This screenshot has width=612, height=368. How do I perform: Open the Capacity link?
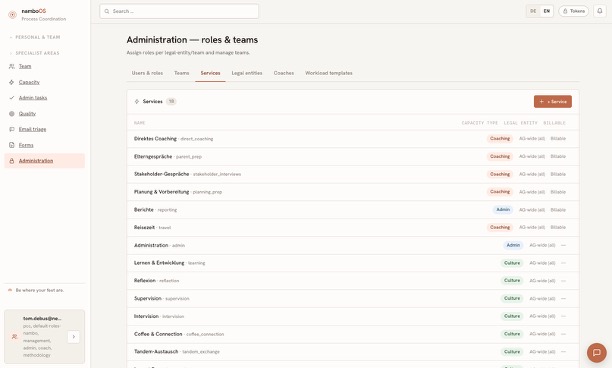(29, 82)
